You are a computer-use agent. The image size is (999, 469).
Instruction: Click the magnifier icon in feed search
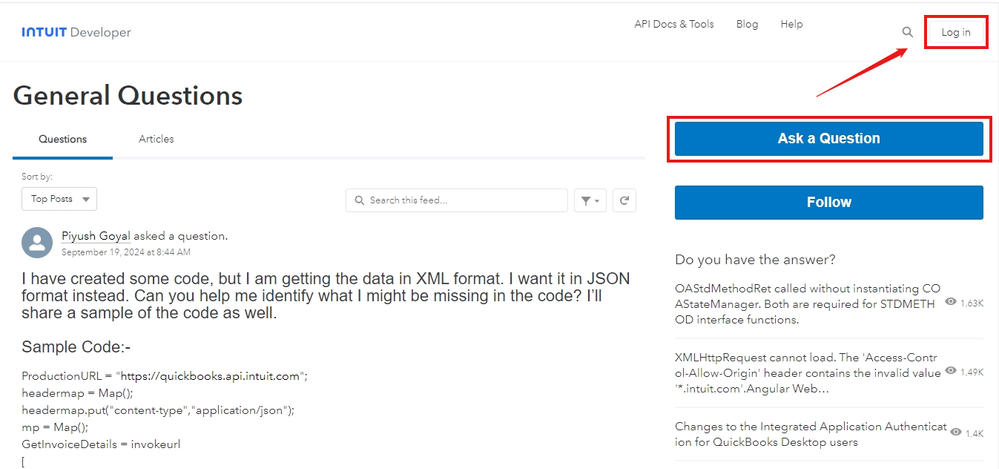360,200
